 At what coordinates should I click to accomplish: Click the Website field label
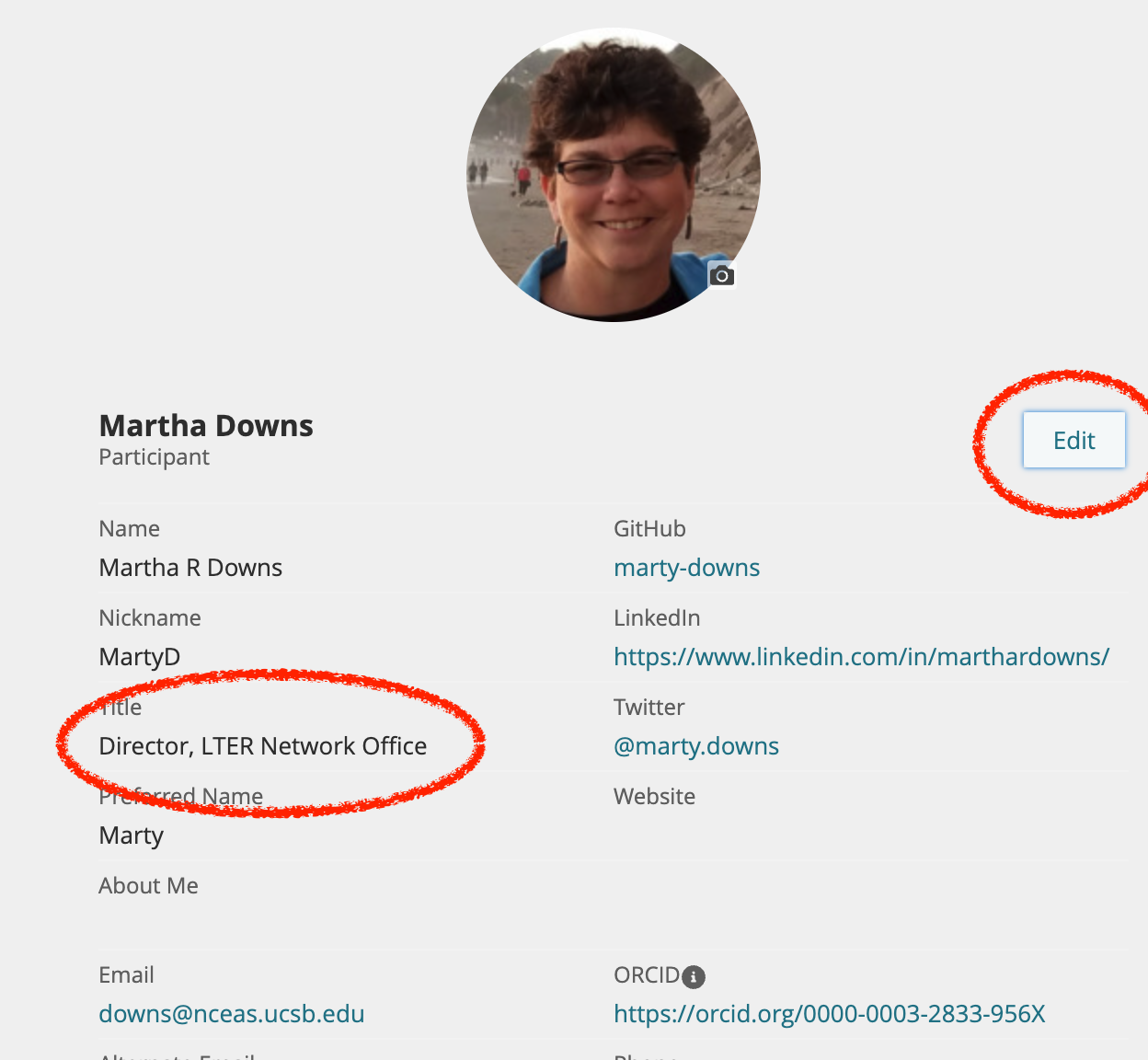[x=654, y=796]
